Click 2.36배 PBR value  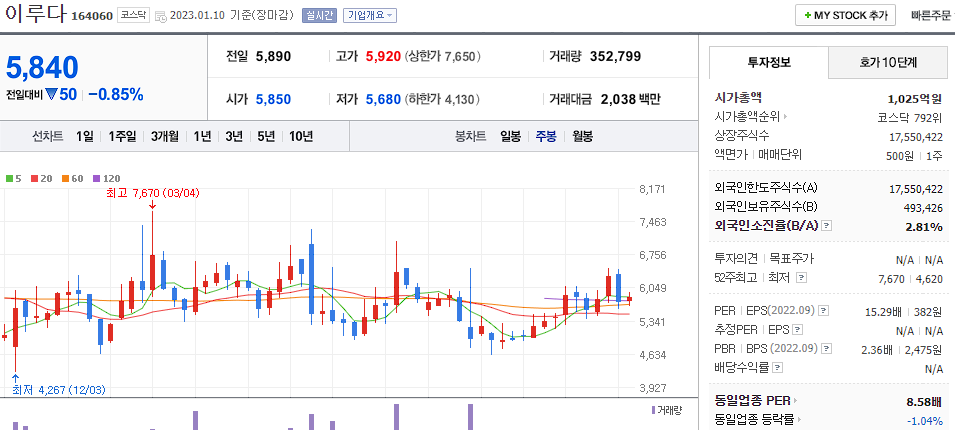[x=877, y=349]
